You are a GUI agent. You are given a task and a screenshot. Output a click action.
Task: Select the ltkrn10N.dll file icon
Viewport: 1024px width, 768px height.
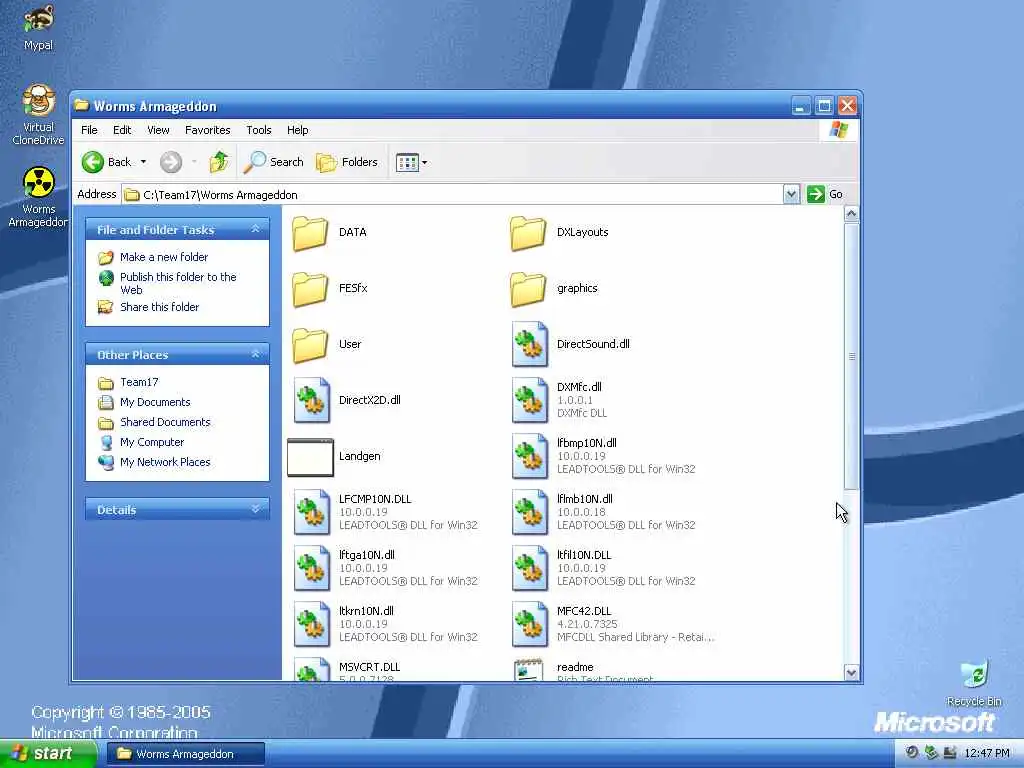click(312, 625)
